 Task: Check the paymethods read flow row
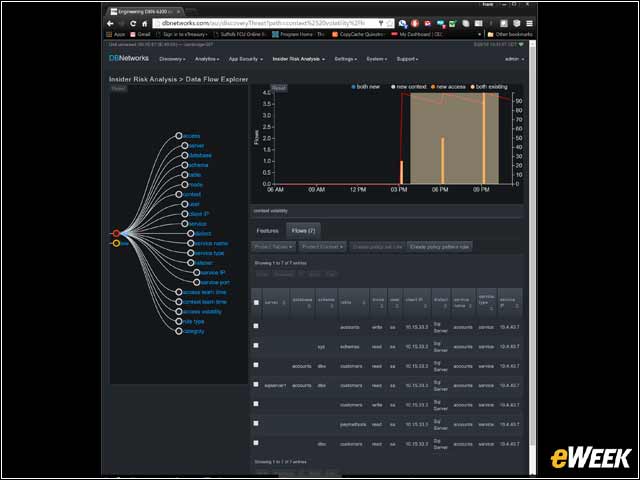[256, 424]
